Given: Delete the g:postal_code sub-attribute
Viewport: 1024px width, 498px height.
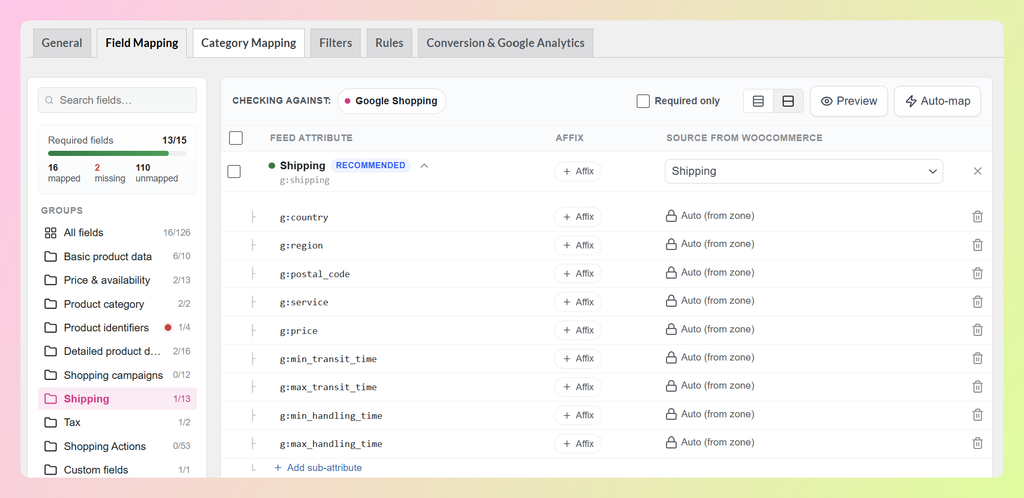Looking at the screenshot, I should coord(977,273).
